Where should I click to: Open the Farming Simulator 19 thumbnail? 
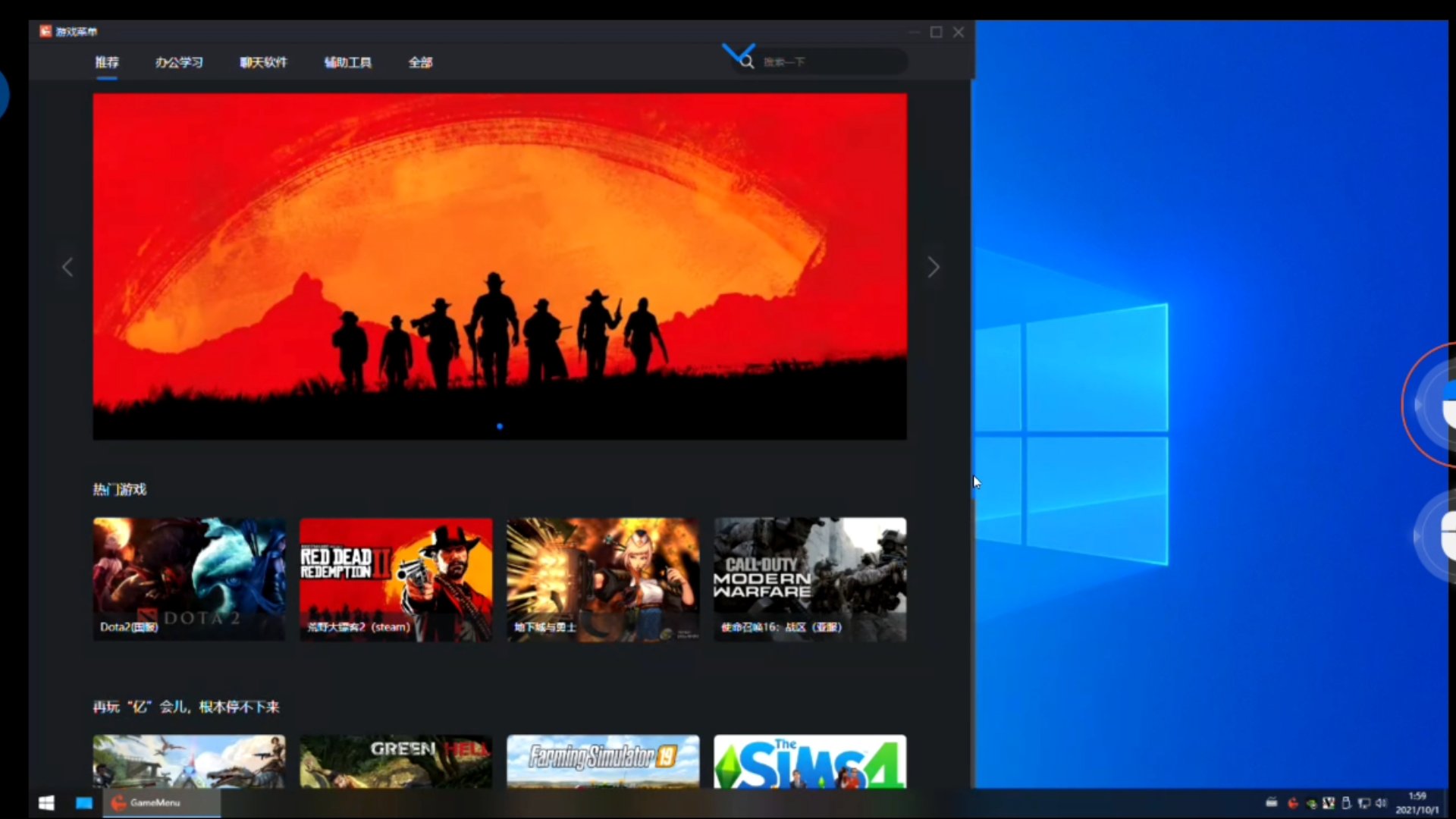pos(603,761)
